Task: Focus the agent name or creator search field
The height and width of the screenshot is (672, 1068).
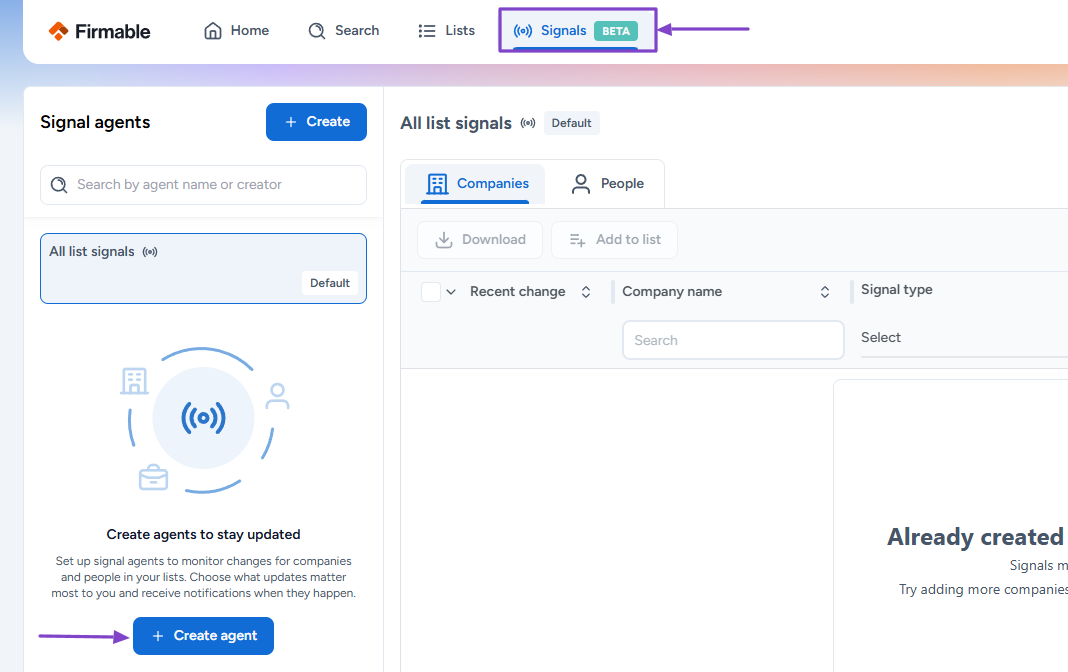Action: (x=203, y=185)
